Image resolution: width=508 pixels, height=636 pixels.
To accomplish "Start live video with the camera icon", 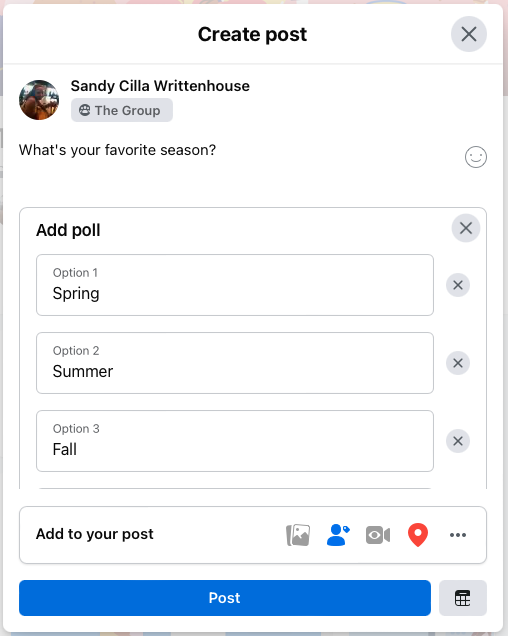I will click(x=378, y=535).
